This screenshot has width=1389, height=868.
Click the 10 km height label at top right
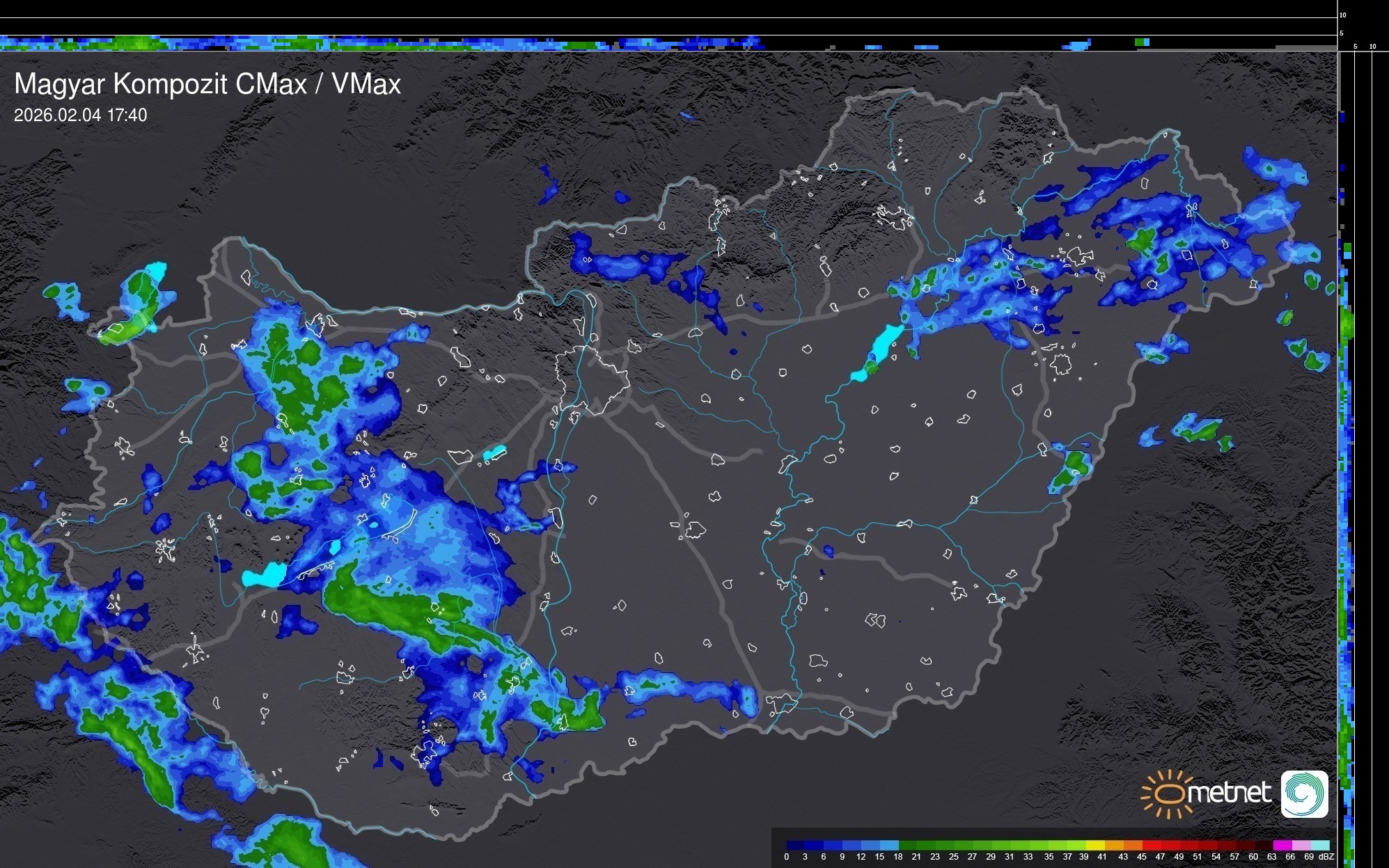[1342, 15]
